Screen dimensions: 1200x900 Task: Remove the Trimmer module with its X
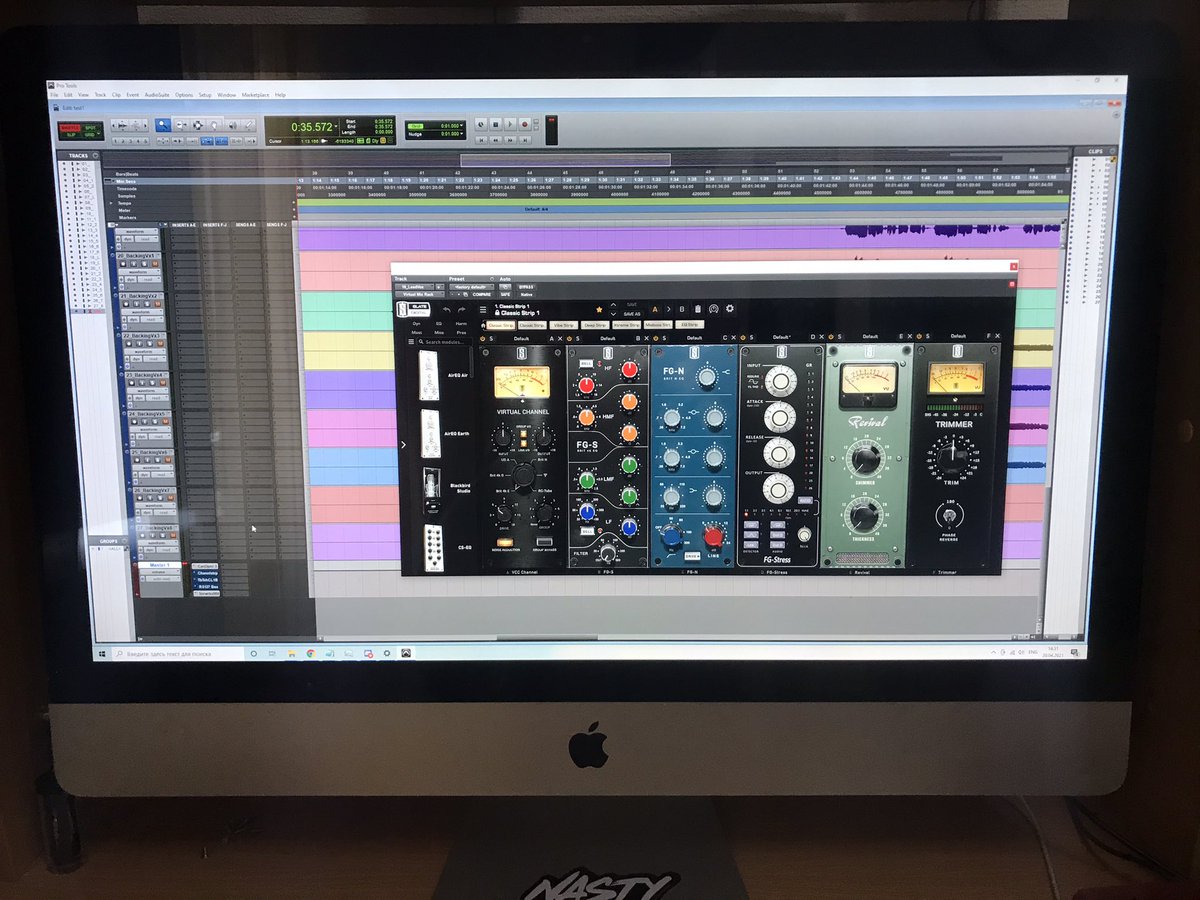click(997, 336)
